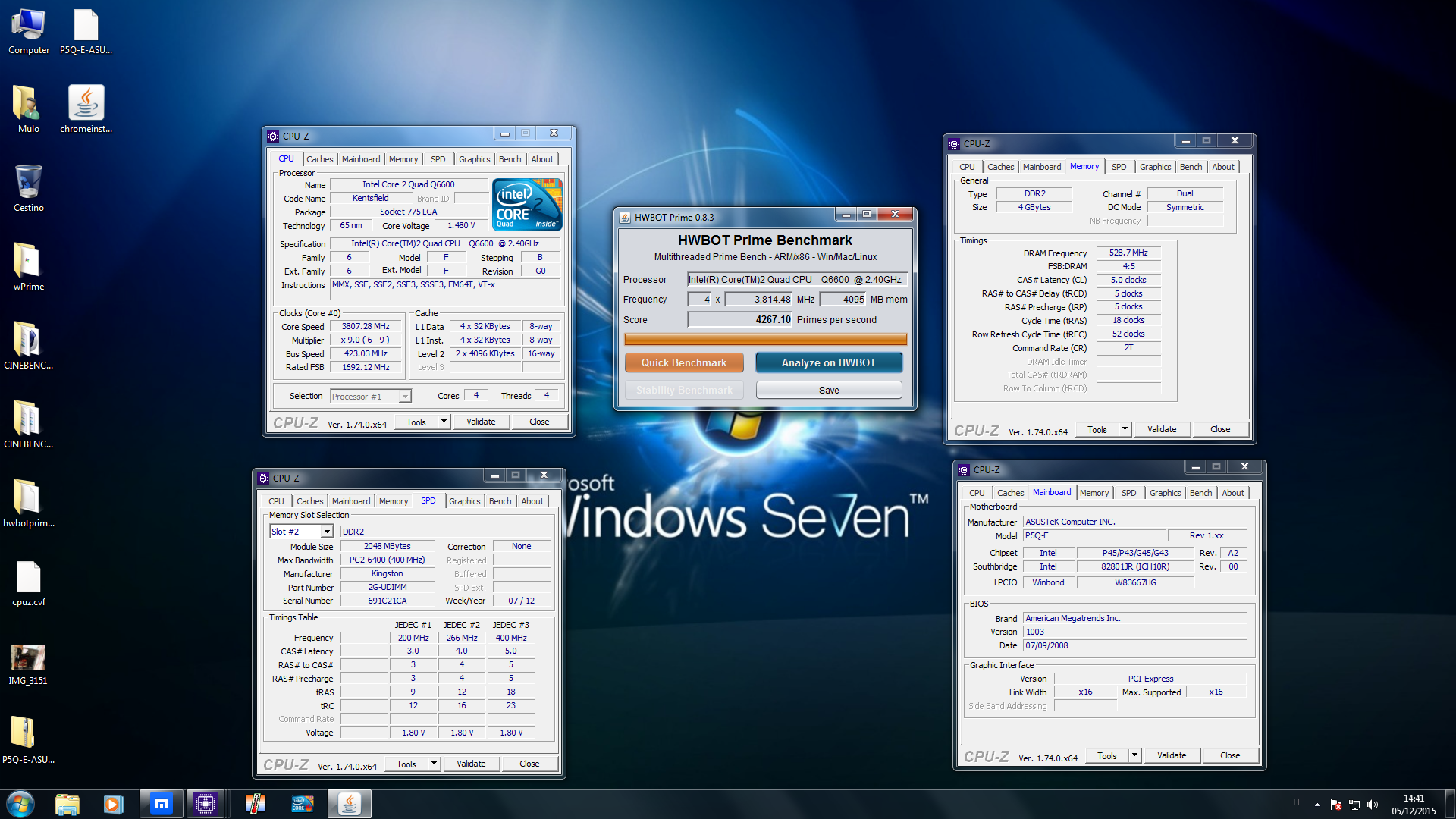The height and width of the screenshot is (819, 1456).
Task: Open the Intel Core taskbar icon
Action: [303, 804]
